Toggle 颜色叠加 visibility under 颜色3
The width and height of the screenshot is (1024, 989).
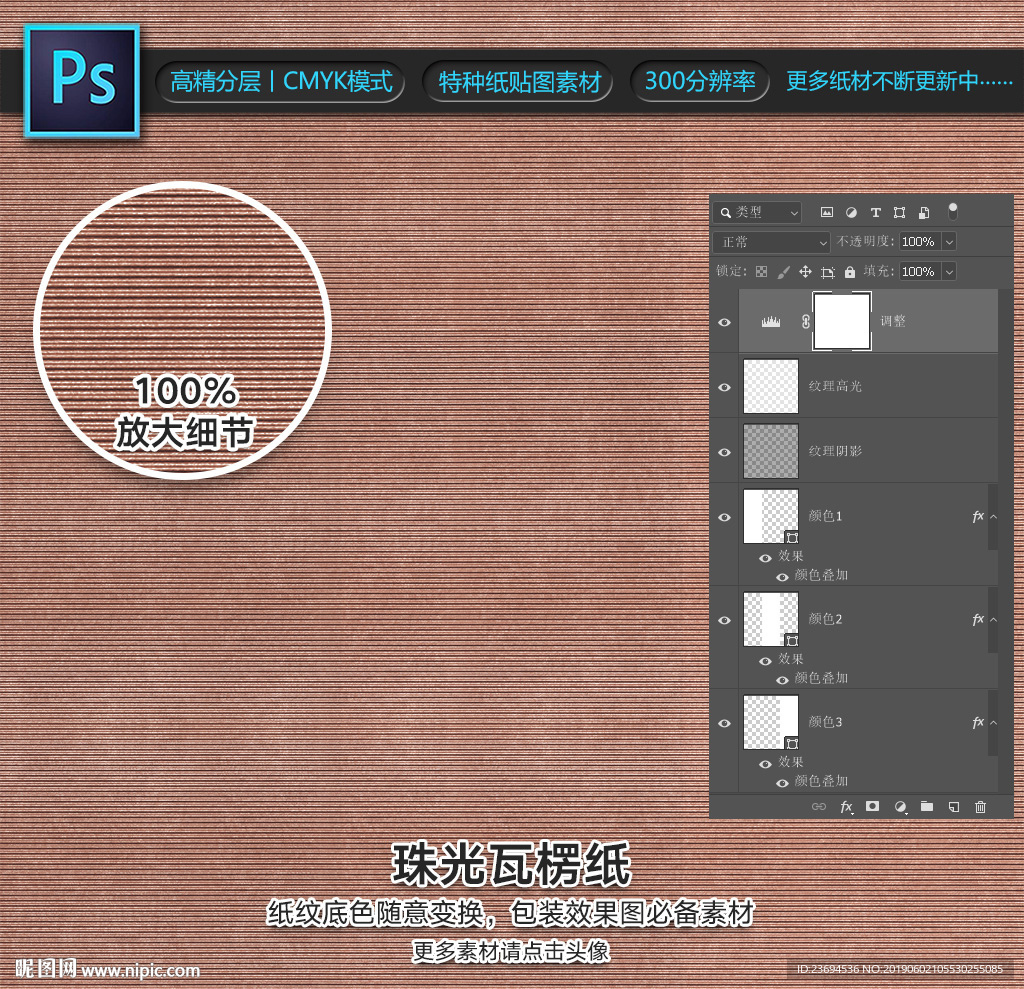[782, 783]
